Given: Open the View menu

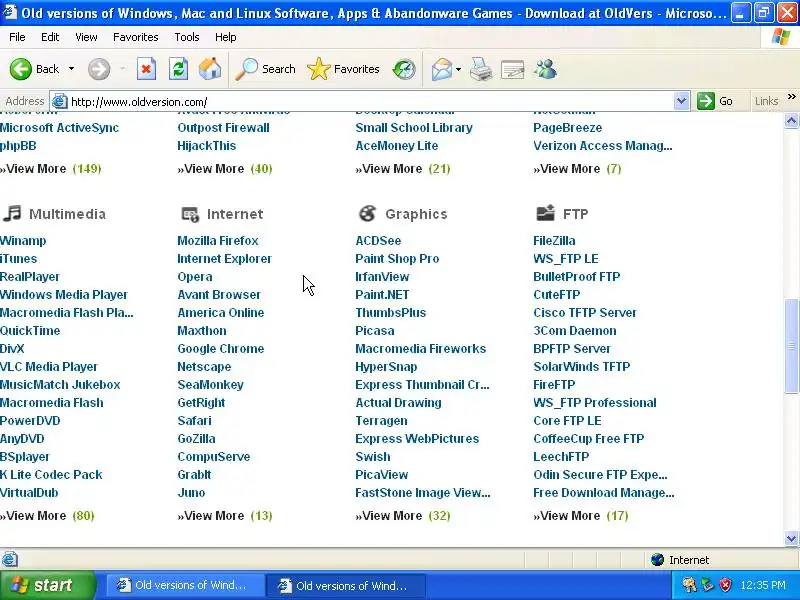Looking at the screenshot, I should point(86,37).
